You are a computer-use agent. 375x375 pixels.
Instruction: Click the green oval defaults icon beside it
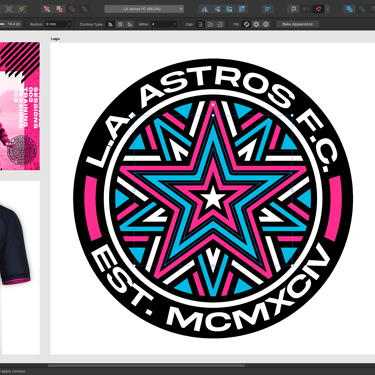coord(22,9)
